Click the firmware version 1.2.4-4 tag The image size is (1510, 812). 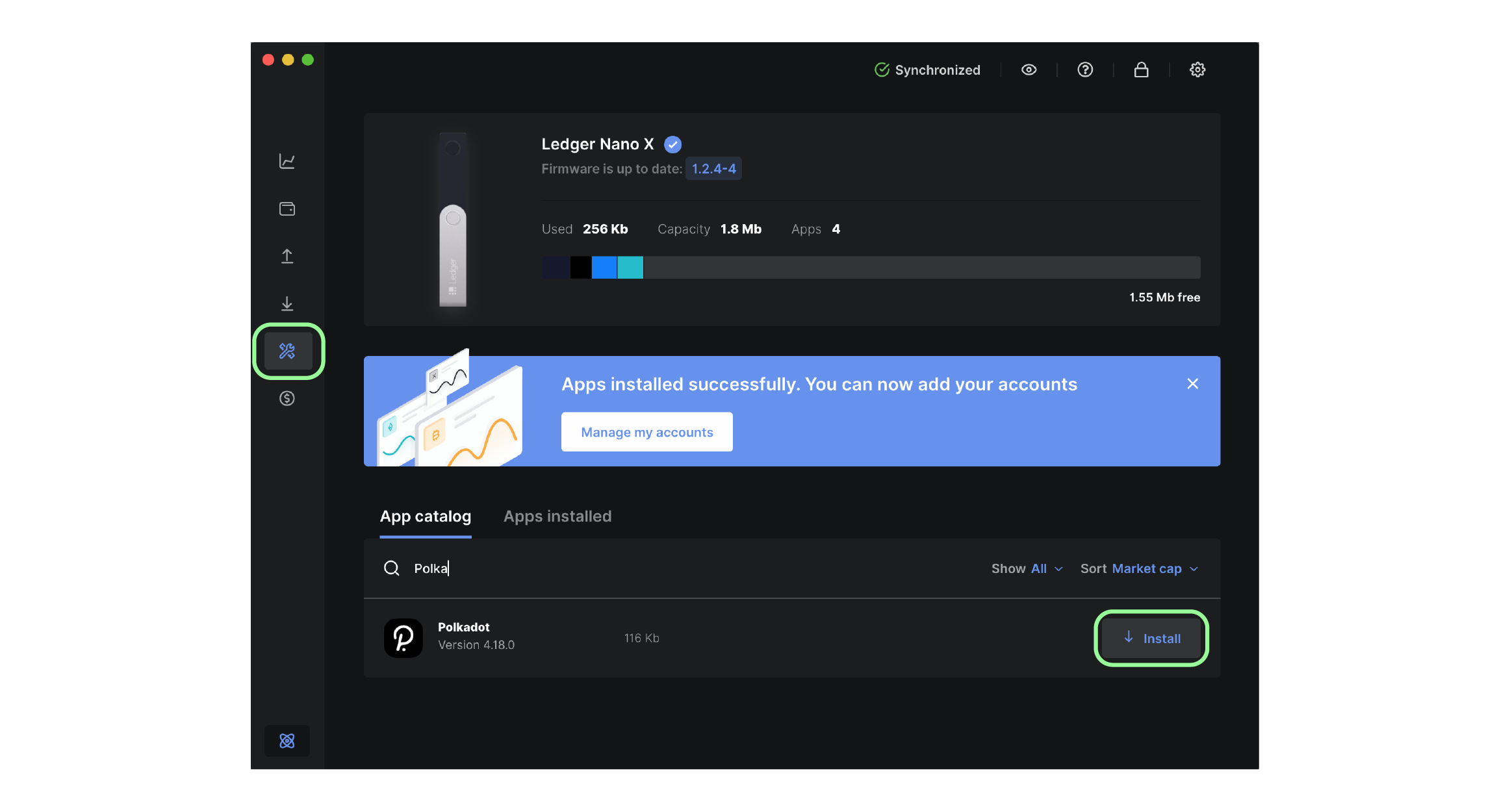pos(713,169)
